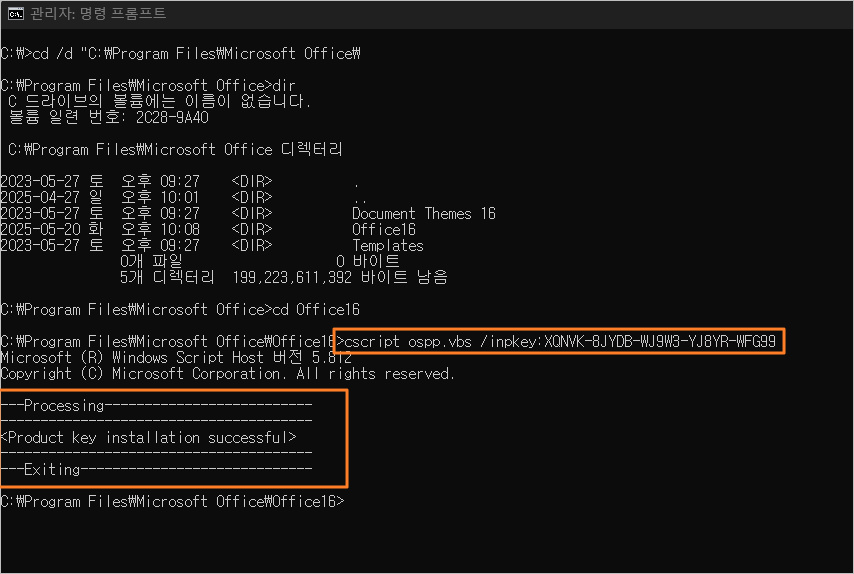Click the window title text "관리자: 명령 프롬프트"

pyautogui.click(x=98, y=14)
